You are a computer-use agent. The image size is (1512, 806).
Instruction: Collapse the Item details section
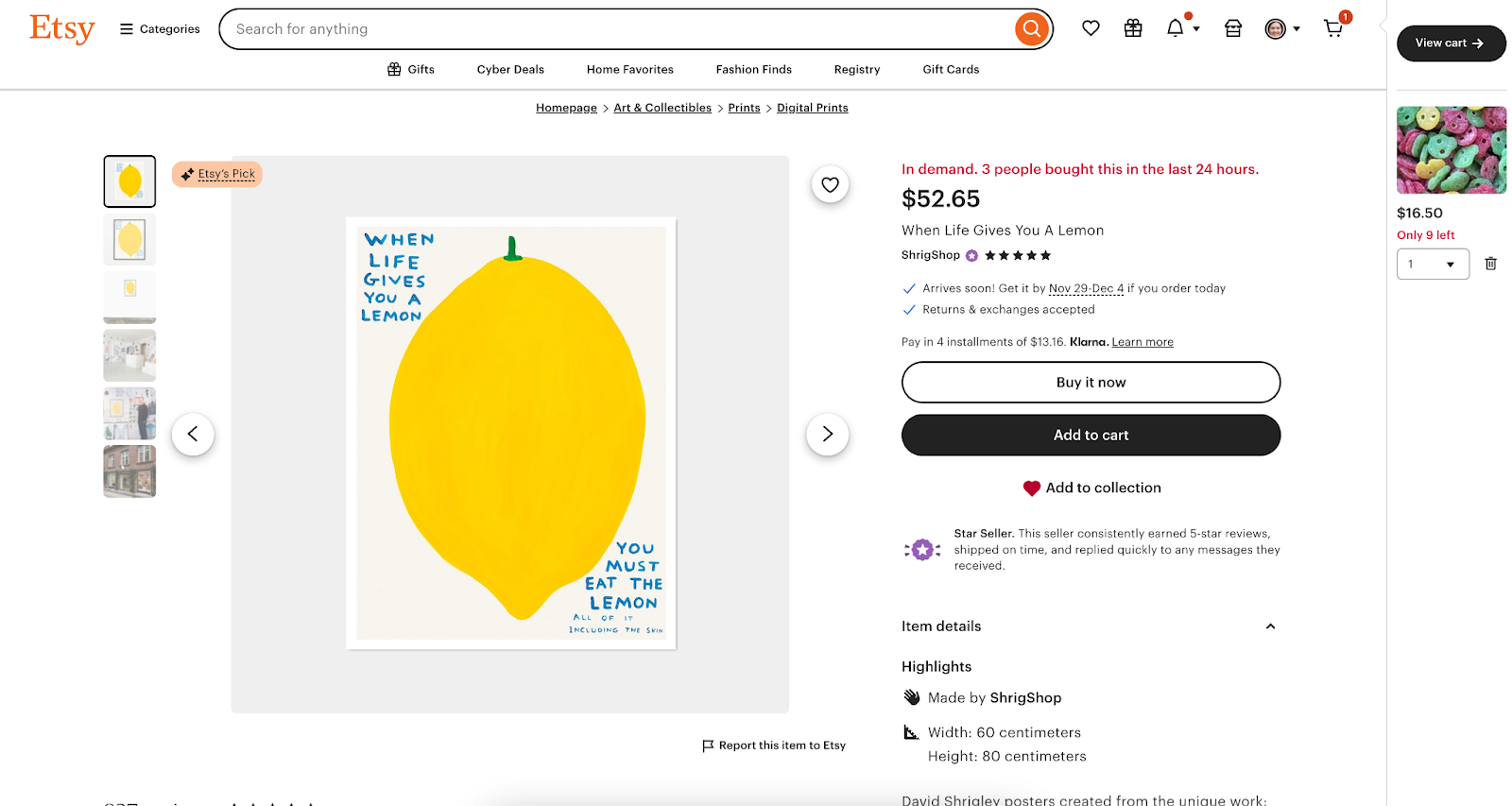tap(1270, 626)
